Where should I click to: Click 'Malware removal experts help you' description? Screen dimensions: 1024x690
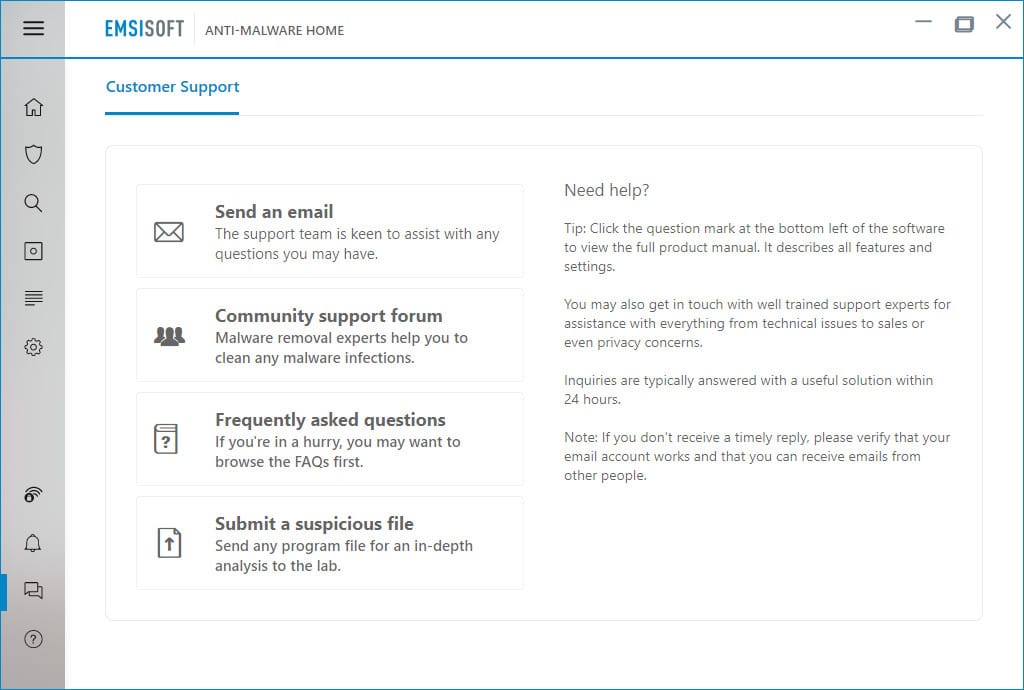(342, 348)
